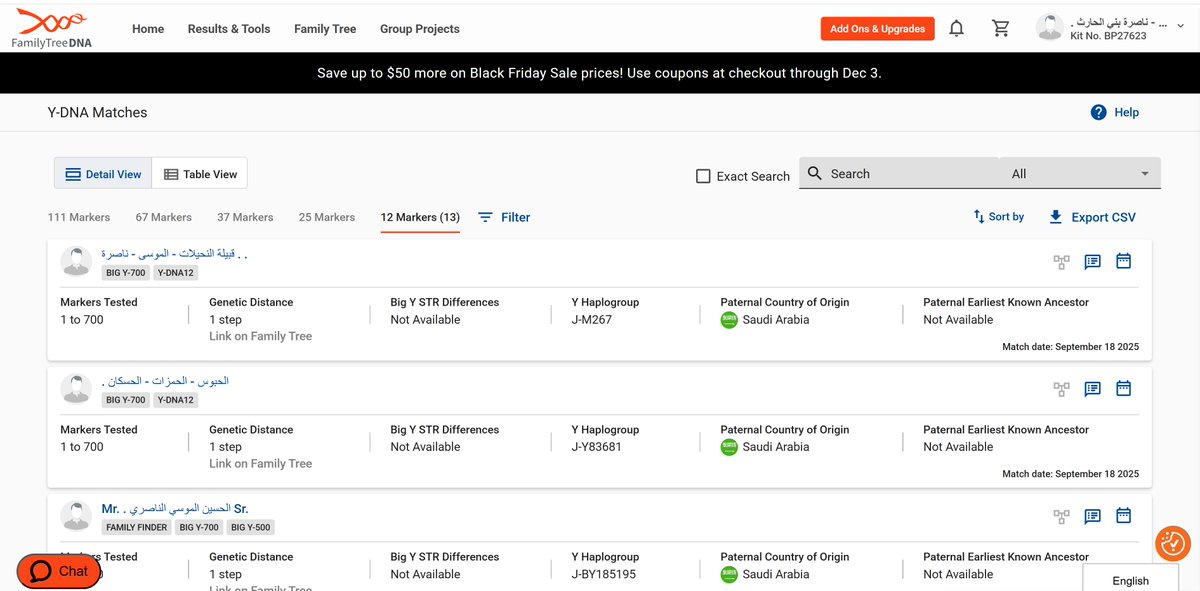Open the shopping cart

point(1001,28)
